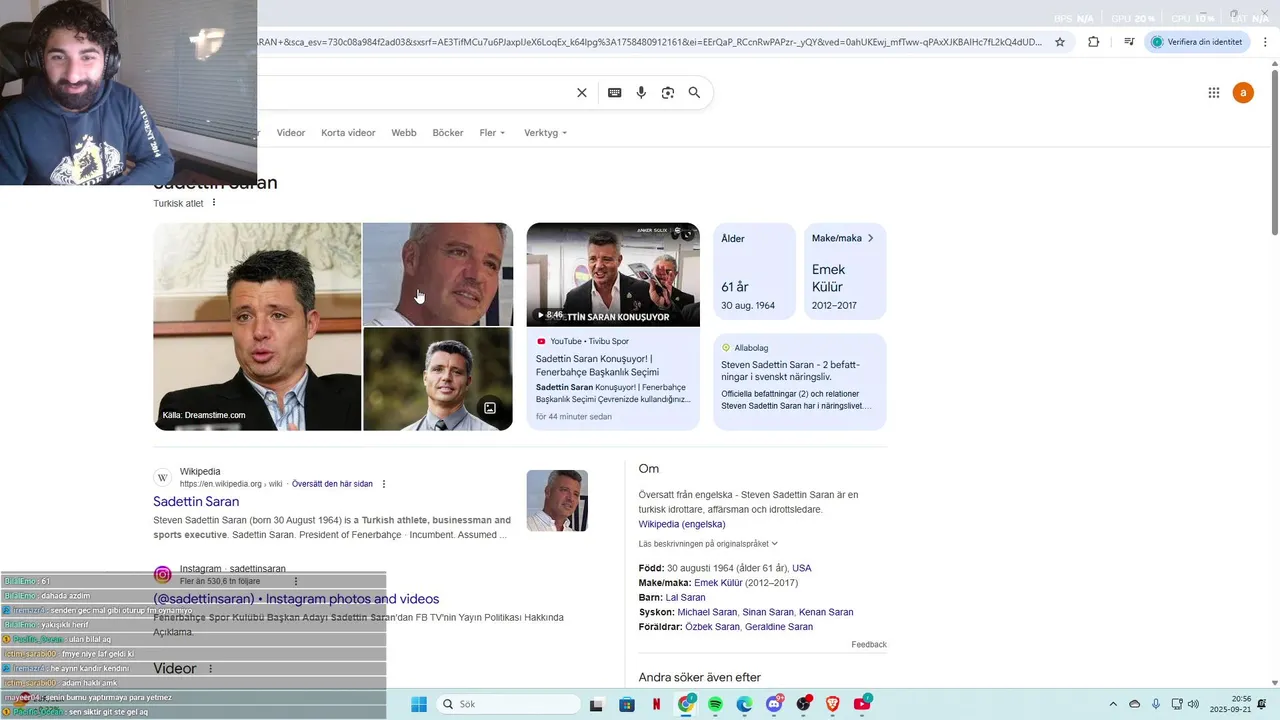Open the media controls icon in Chrome toolbar
The width and height of the screenshot is (1280, 720).
coord(1129,42)
